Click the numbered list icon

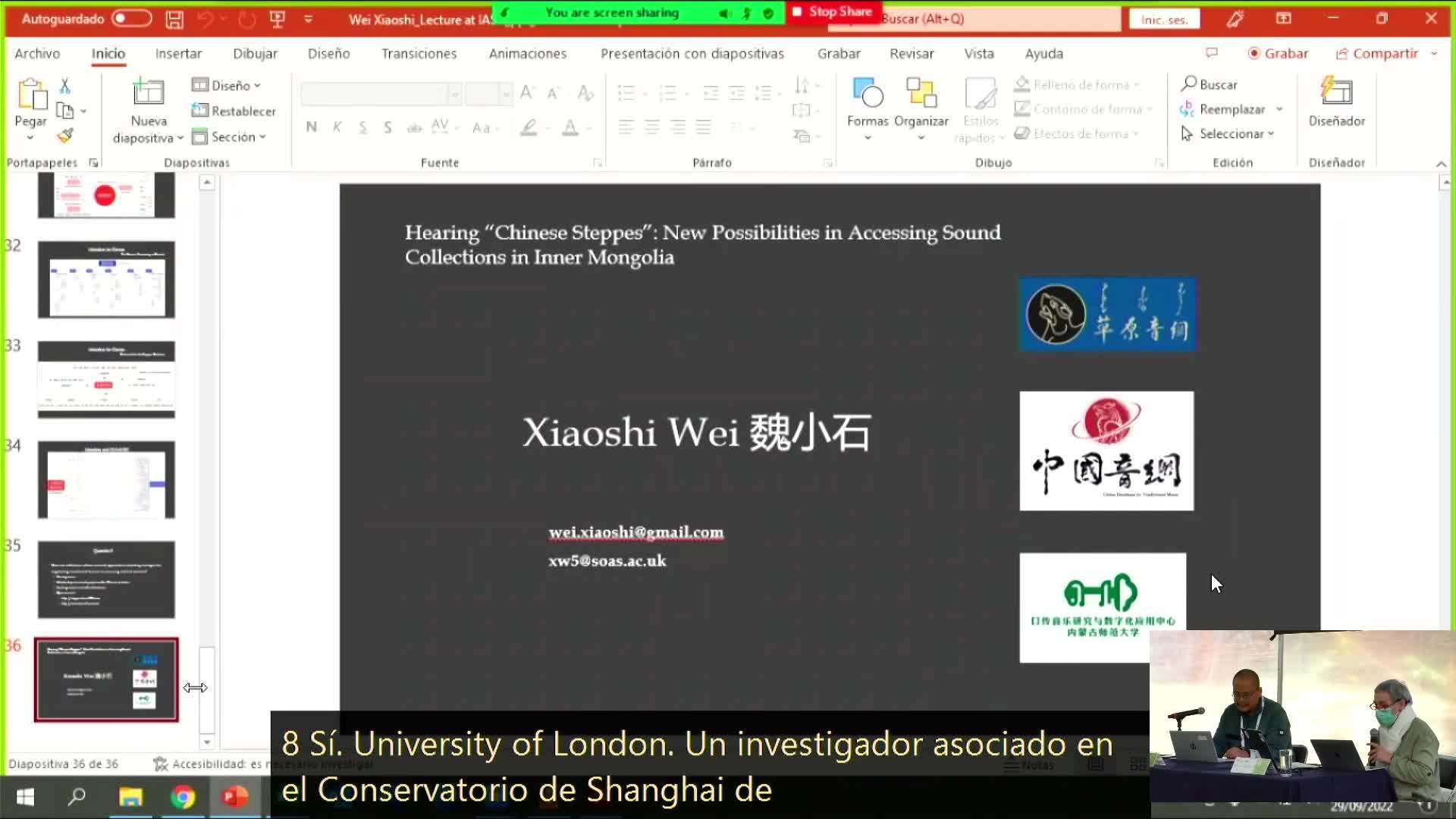667,93
